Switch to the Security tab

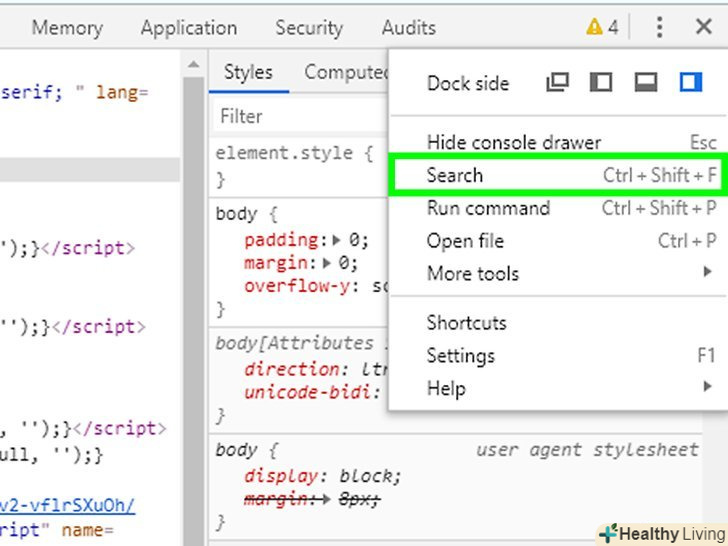pos(309,28)
